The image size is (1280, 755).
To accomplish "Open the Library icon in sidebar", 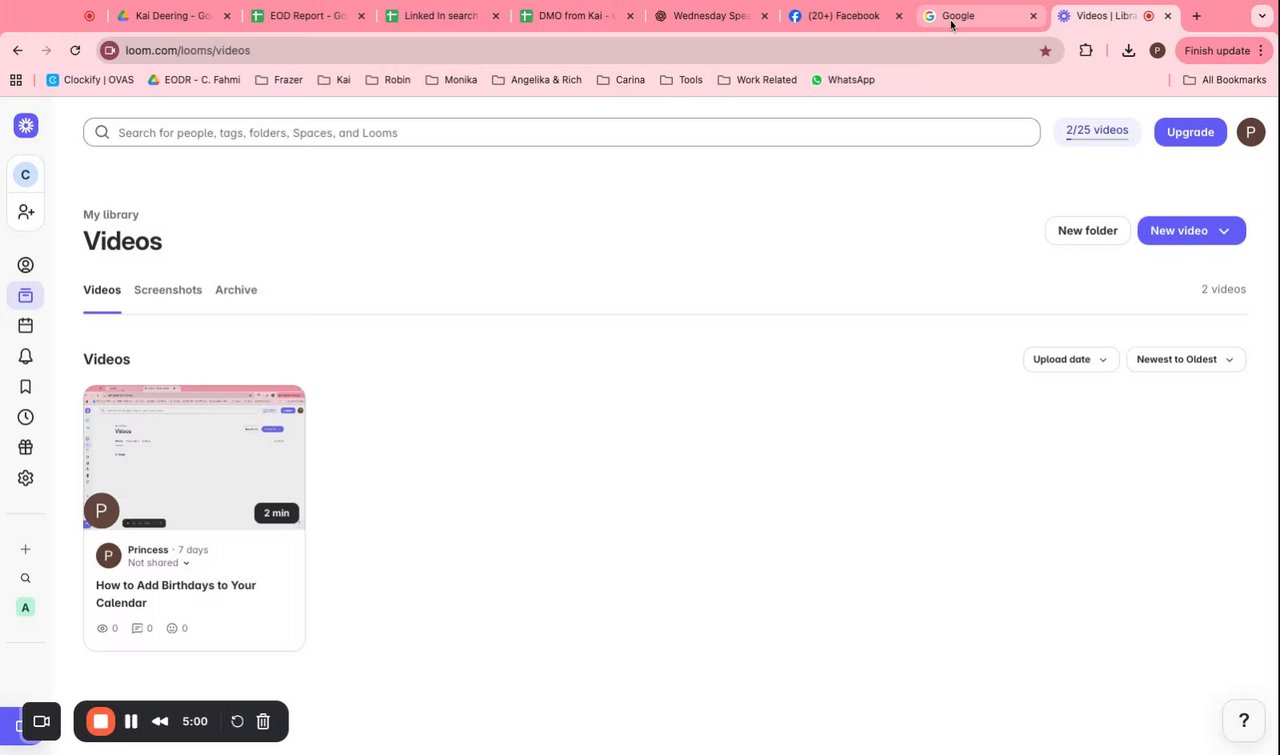I will (26, 295).
